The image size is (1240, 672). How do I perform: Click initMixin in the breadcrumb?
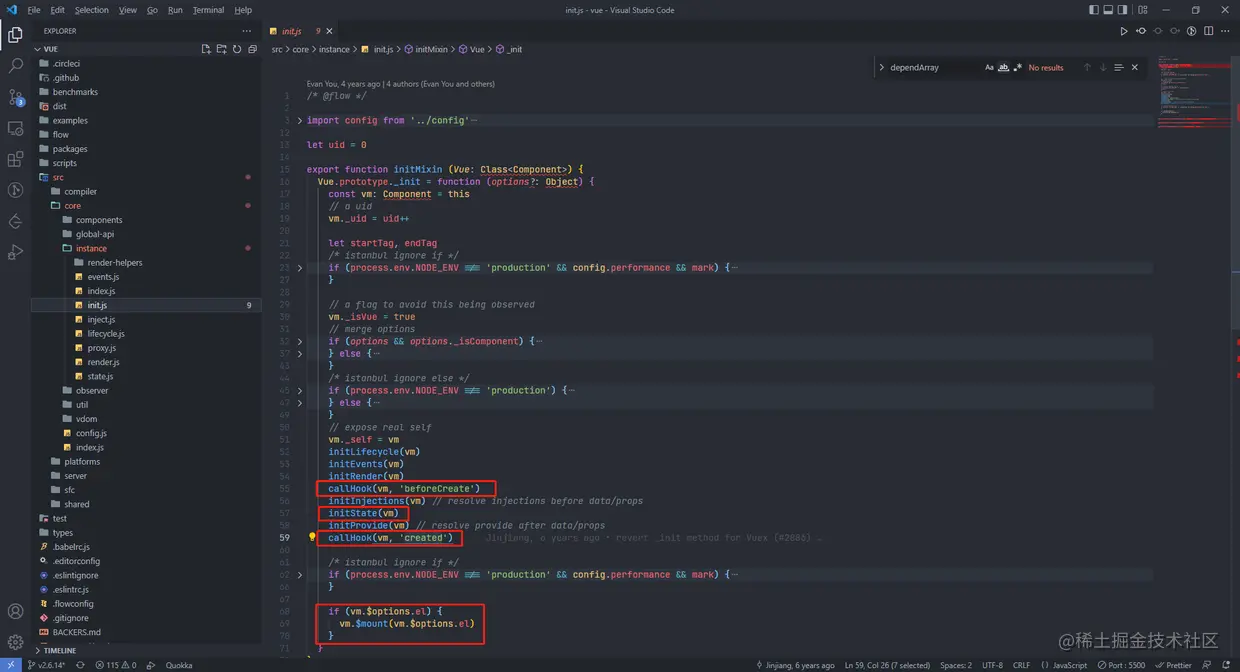coord(430,49)
